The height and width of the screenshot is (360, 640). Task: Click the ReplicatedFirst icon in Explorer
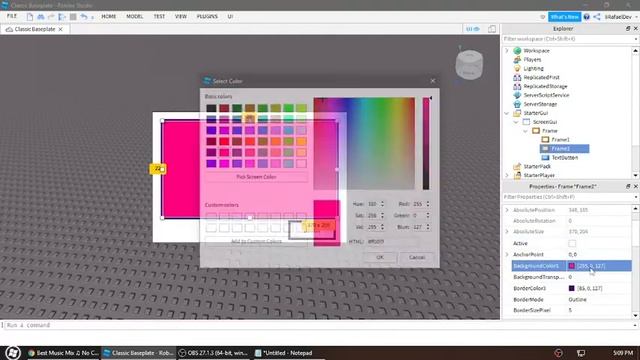pos(517,78)
